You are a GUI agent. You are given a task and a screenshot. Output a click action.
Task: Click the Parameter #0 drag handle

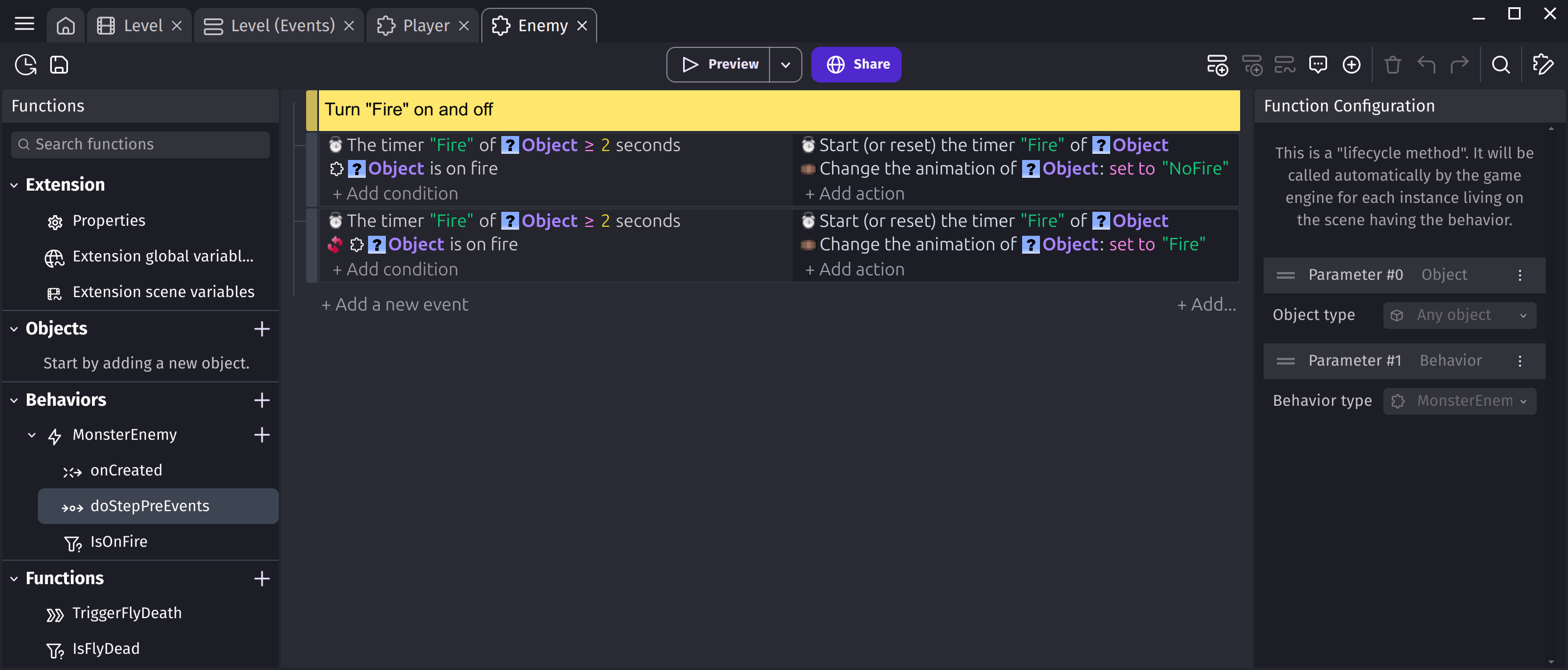pos(1285,275)
